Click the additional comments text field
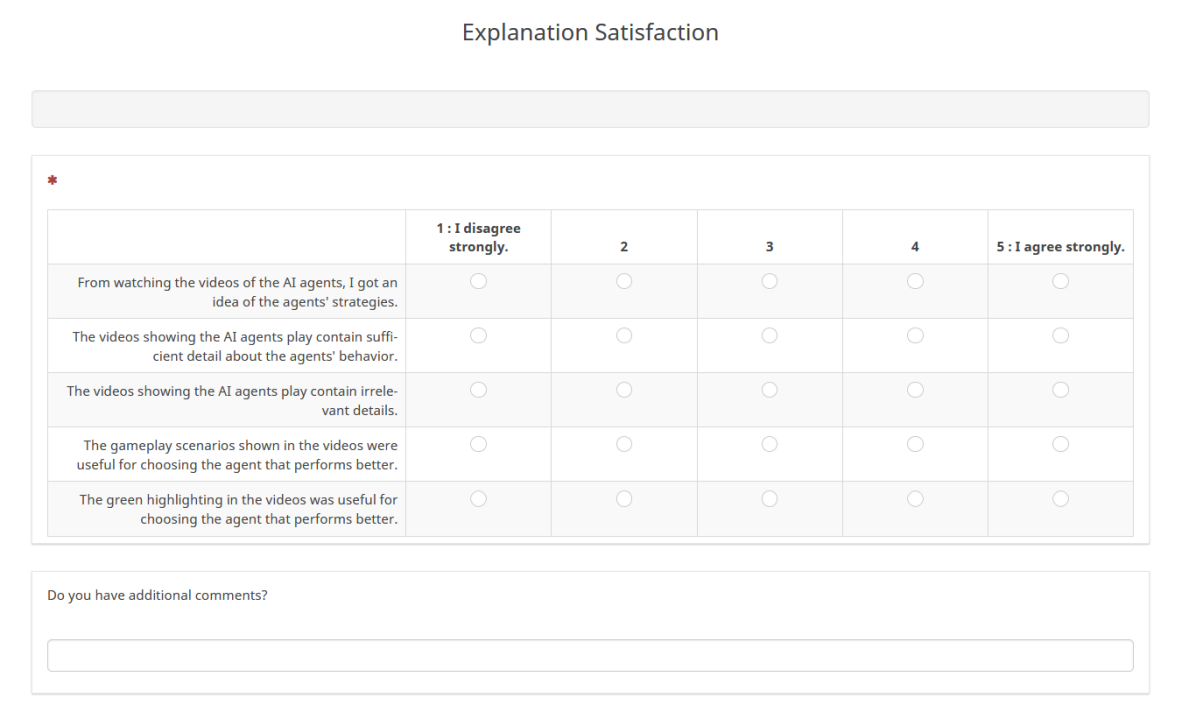Screen dimensions: 1196x726 pos(590,656)
